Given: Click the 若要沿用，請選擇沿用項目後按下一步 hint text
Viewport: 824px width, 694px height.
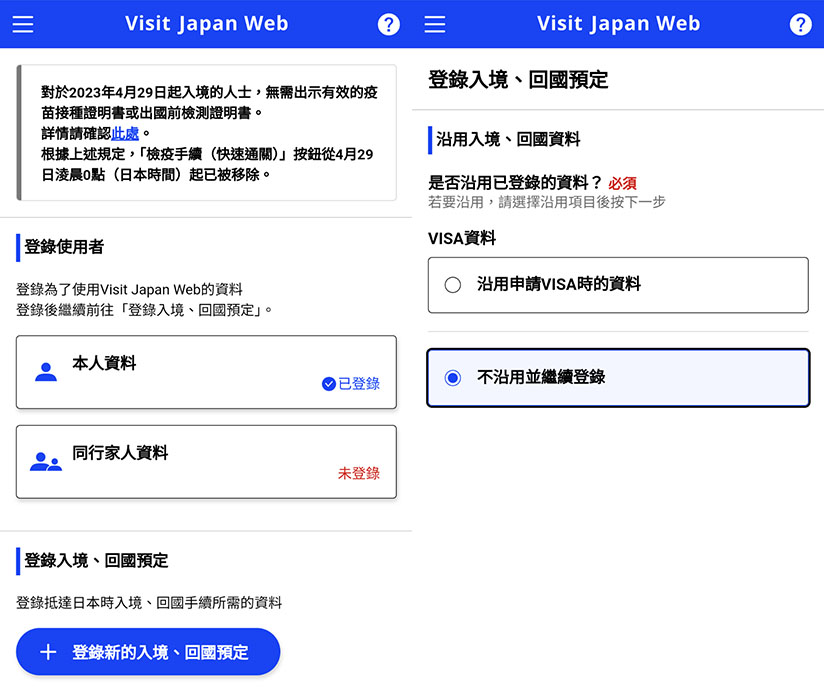Looking at the screenshot, I should 547,202.
